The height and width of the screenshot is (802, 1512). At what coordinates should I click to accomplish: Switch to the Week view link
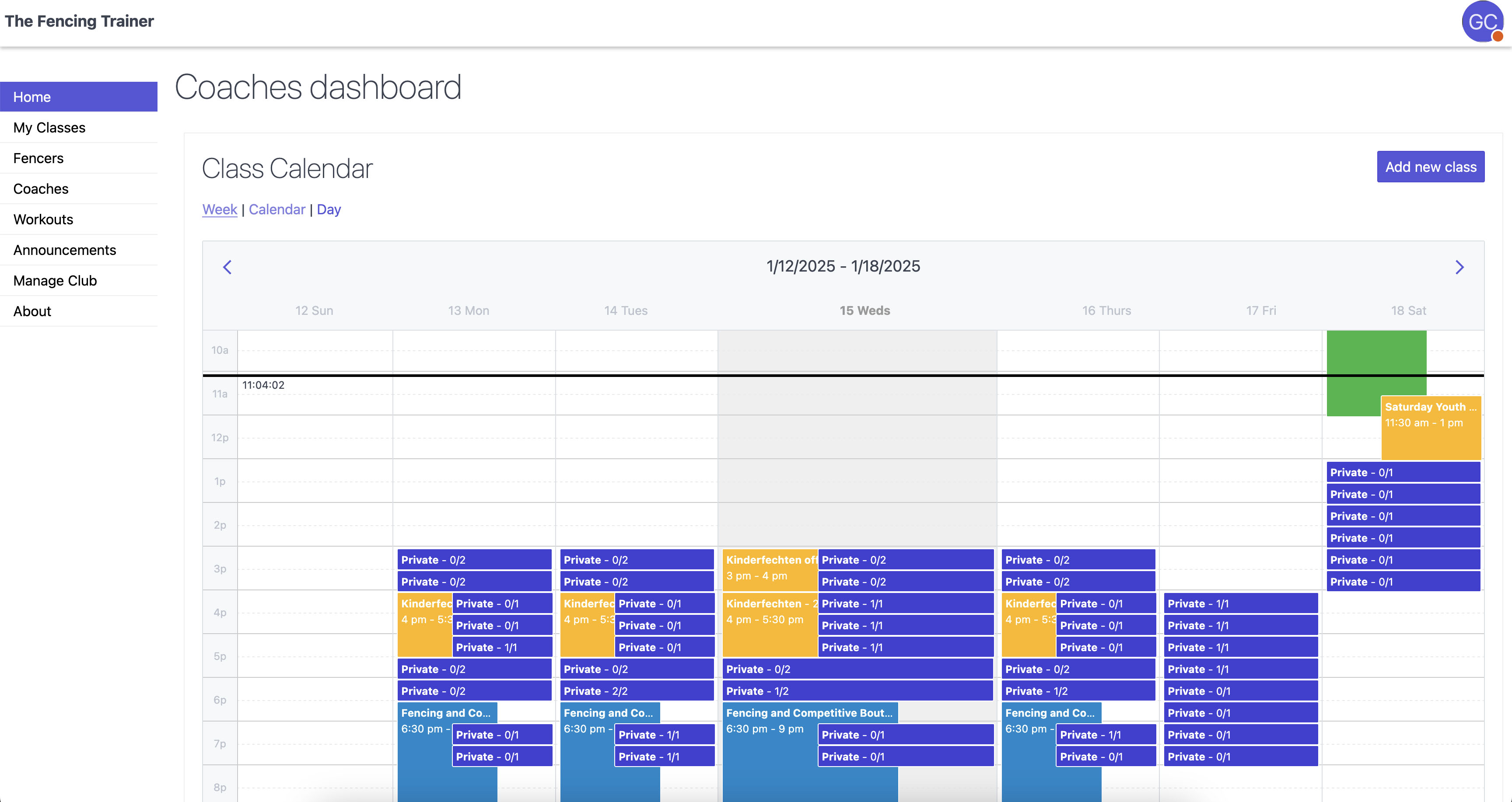click(220, 209)
